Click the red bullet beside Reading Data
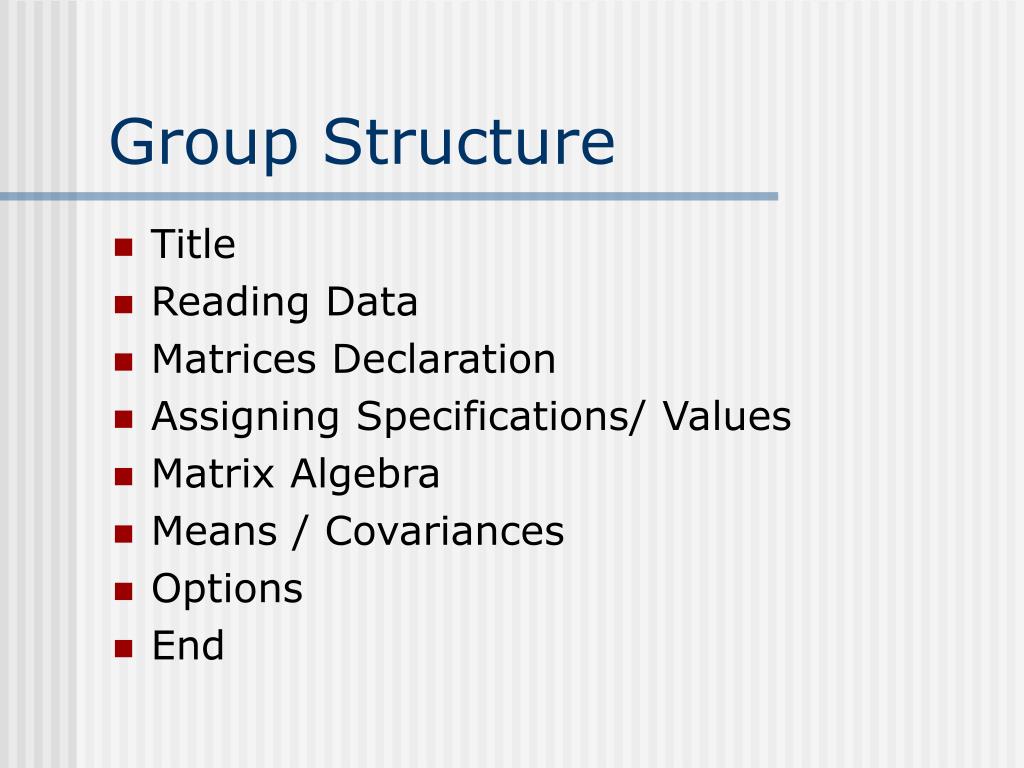The width and height of the screenshot is (1024, 768). 123,305
